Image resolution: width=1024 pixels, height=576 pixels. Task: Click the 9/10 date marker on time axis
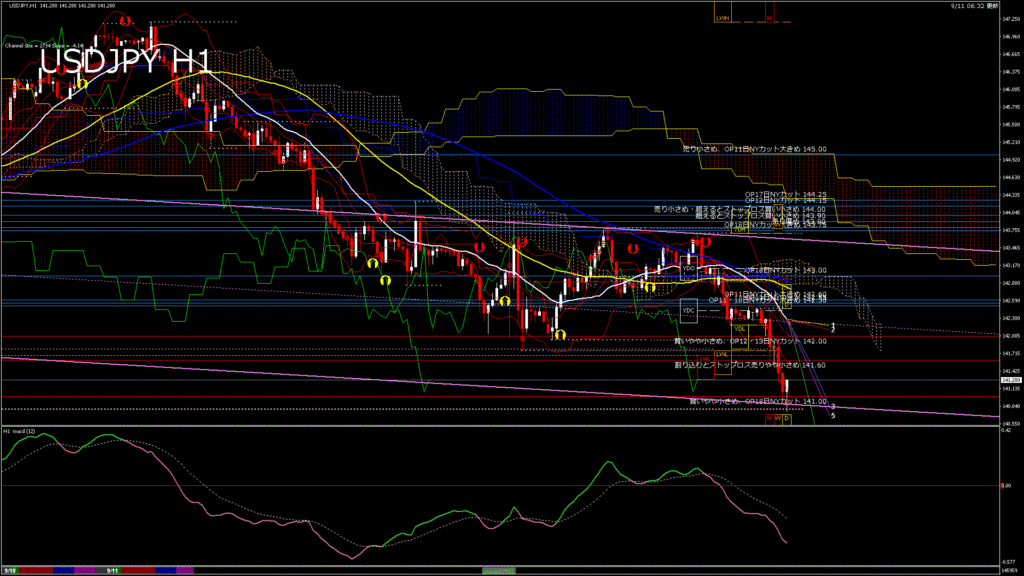point(10,571)
